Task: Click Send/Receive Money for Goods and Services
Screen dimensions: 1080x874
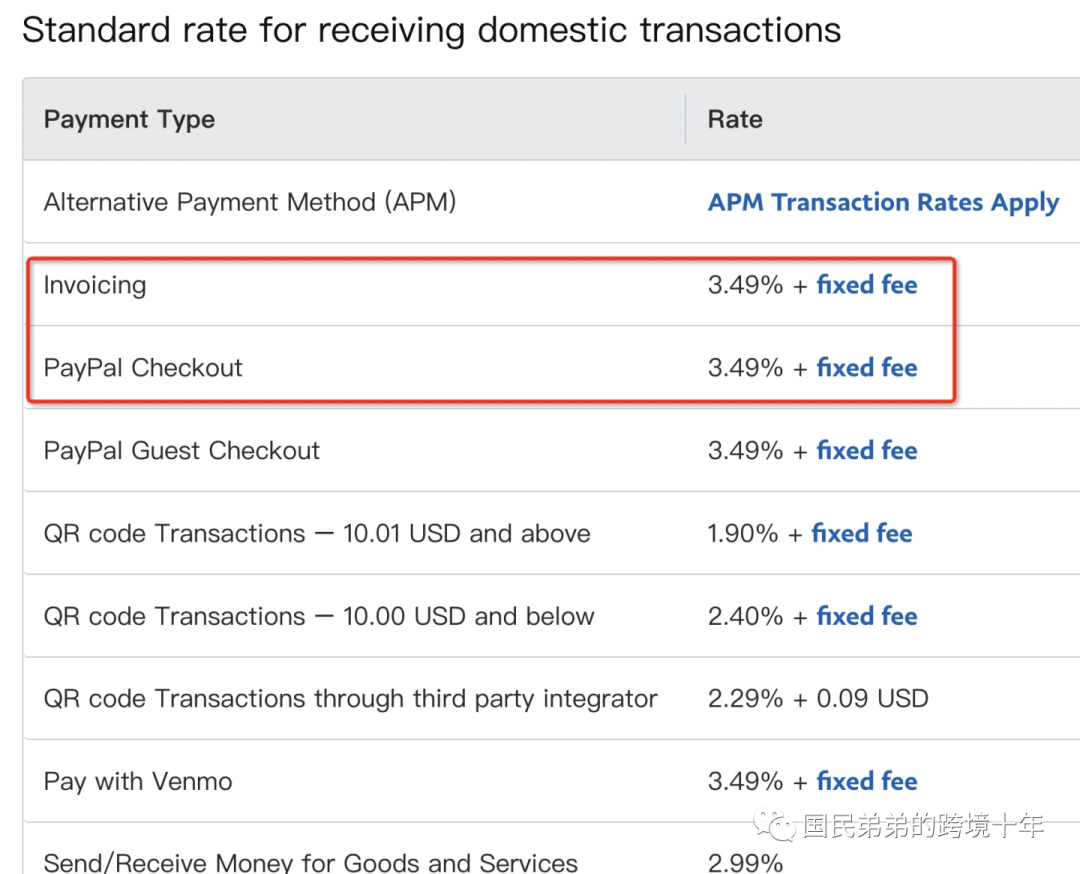Action: 310,862
